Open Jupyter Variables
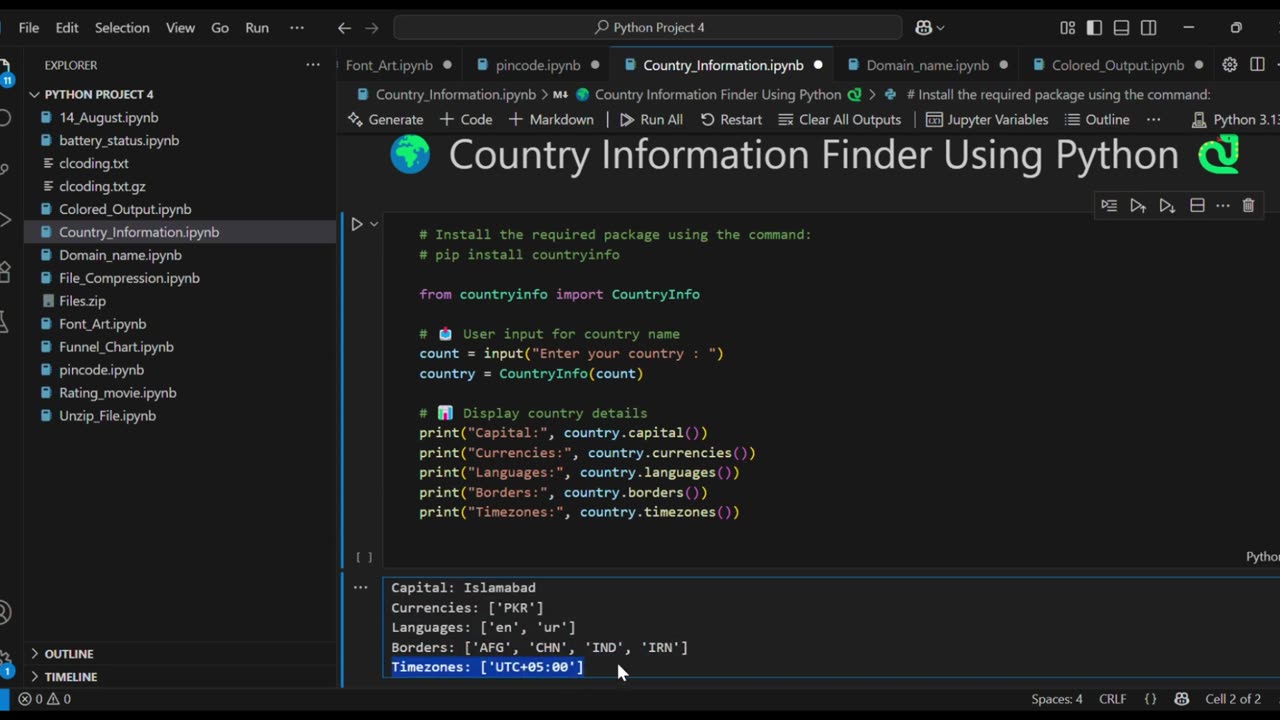 pyautogui.click(x=987, y=119)
